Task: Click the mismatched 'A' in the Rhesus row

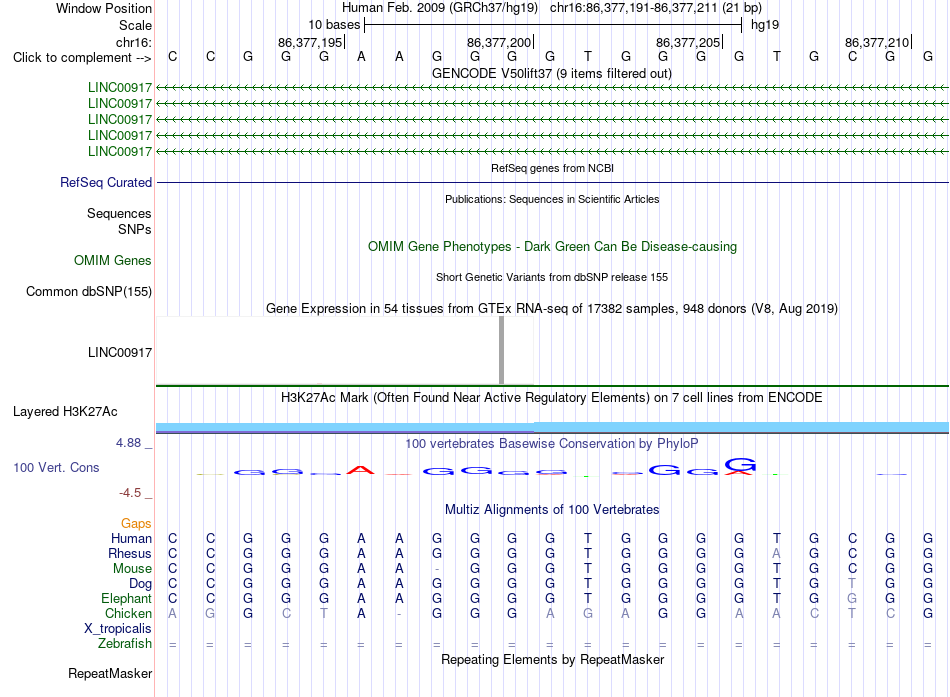Action: 777,553
